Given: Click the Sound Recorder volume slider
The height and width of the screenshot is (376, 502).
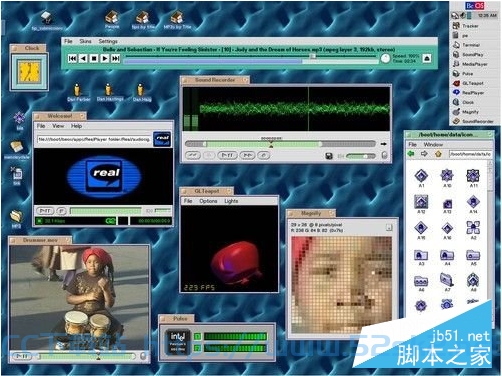Looking at the screenshot, I should point(361,156).
